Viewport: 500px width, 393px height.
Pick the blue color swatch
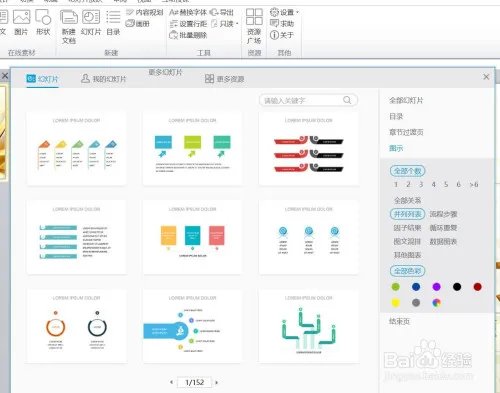tap(416, 287)
